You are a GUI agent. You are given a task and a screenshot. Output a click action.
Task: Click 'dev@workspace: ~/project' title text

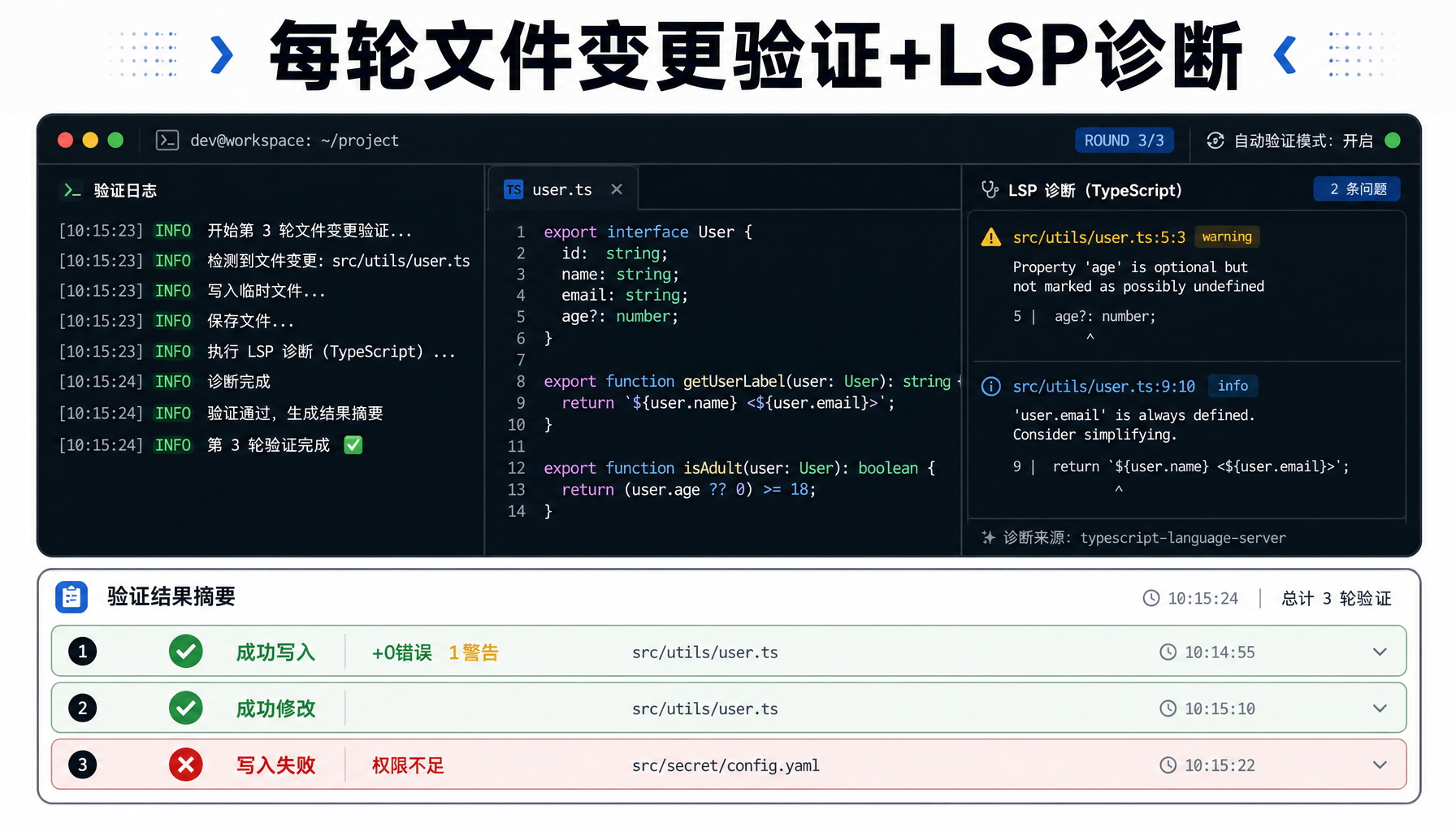coord(294,141)
